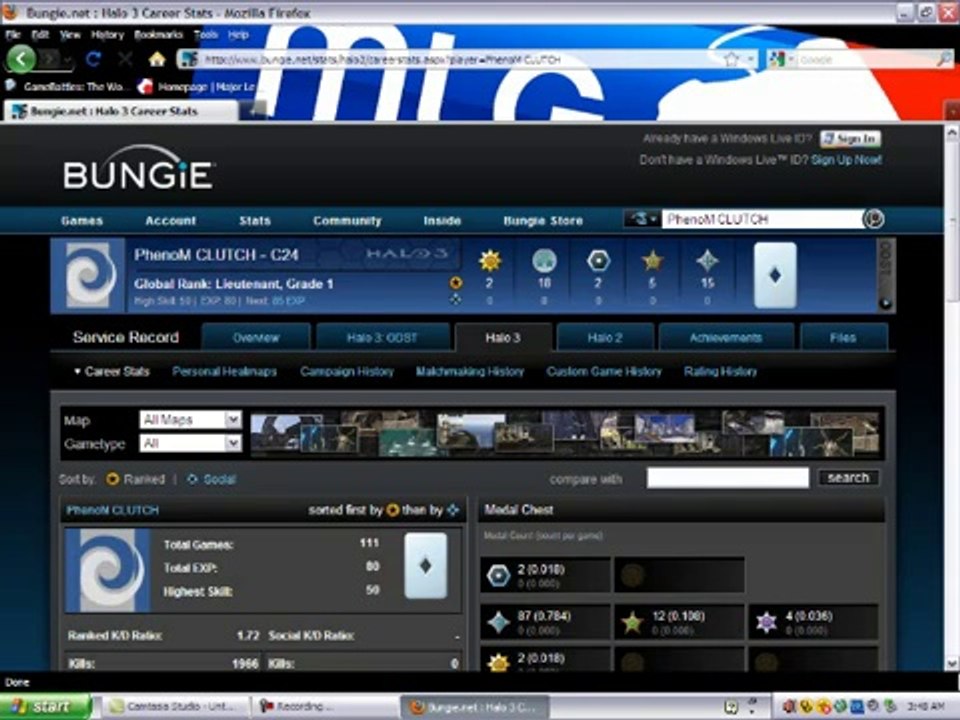Viewport: 960px width, 720px height.
Task: Switch to the Halo 2 tab
Action: pyautogui.click(x=605, y=337)
